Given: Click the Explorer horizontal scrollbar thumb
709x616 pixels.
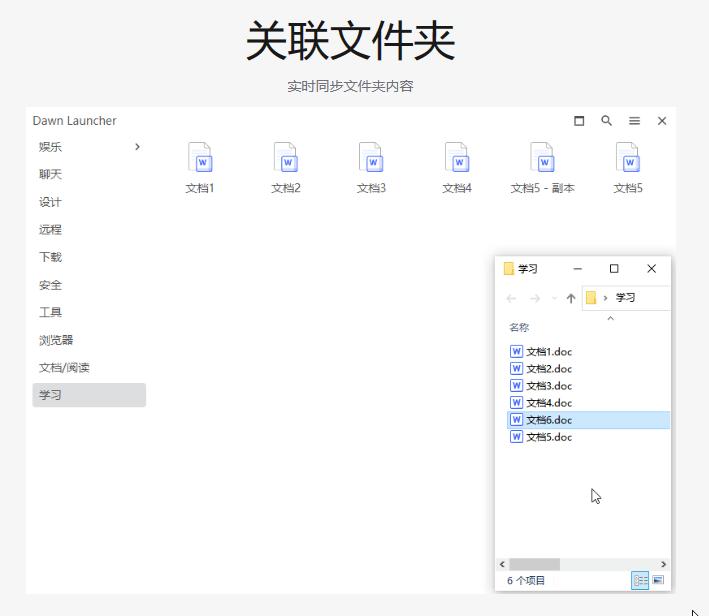Looking at the screenshot, I should click(534, 564).
